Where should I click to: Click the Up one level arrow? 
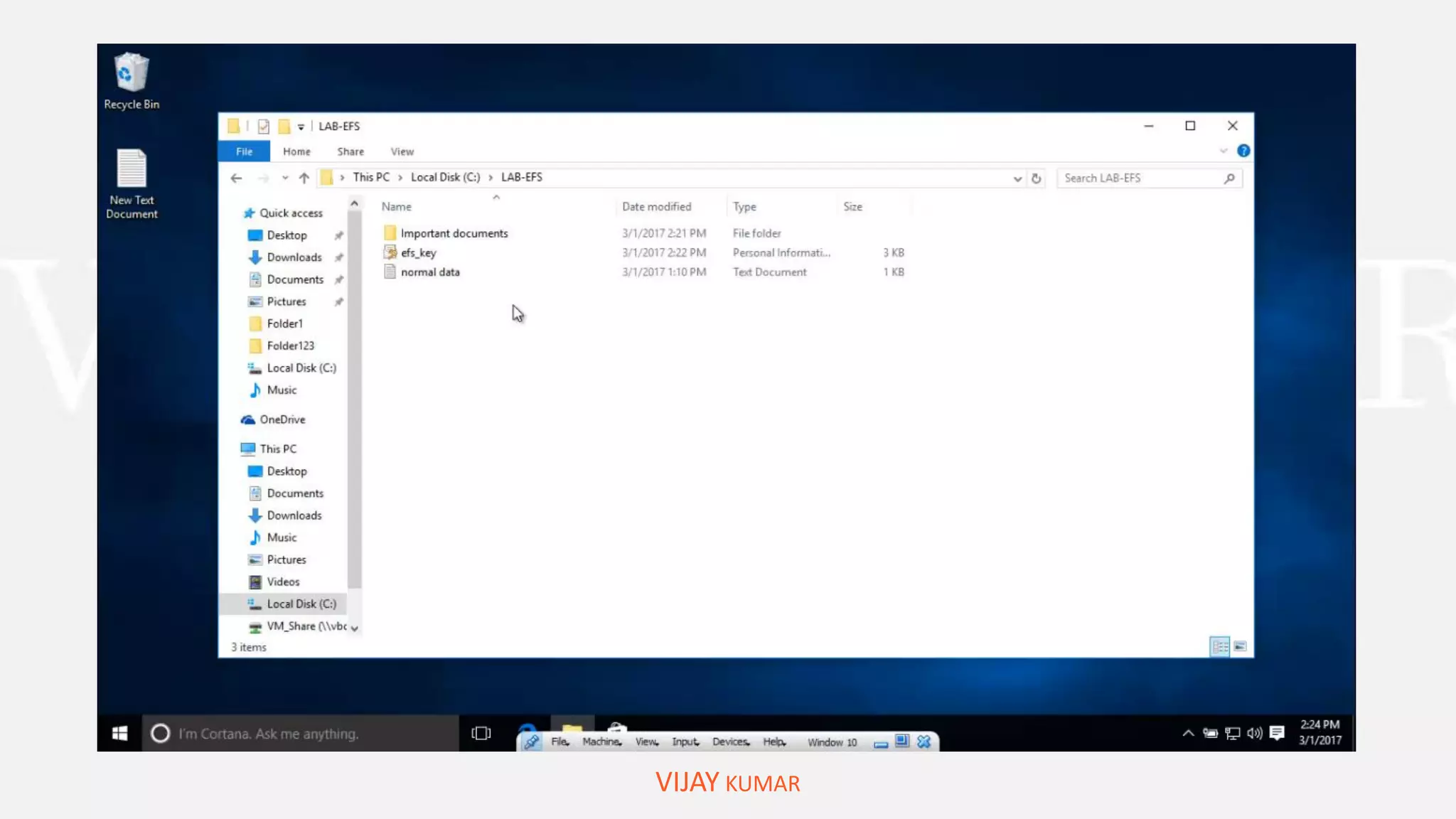tap(304, 178)
